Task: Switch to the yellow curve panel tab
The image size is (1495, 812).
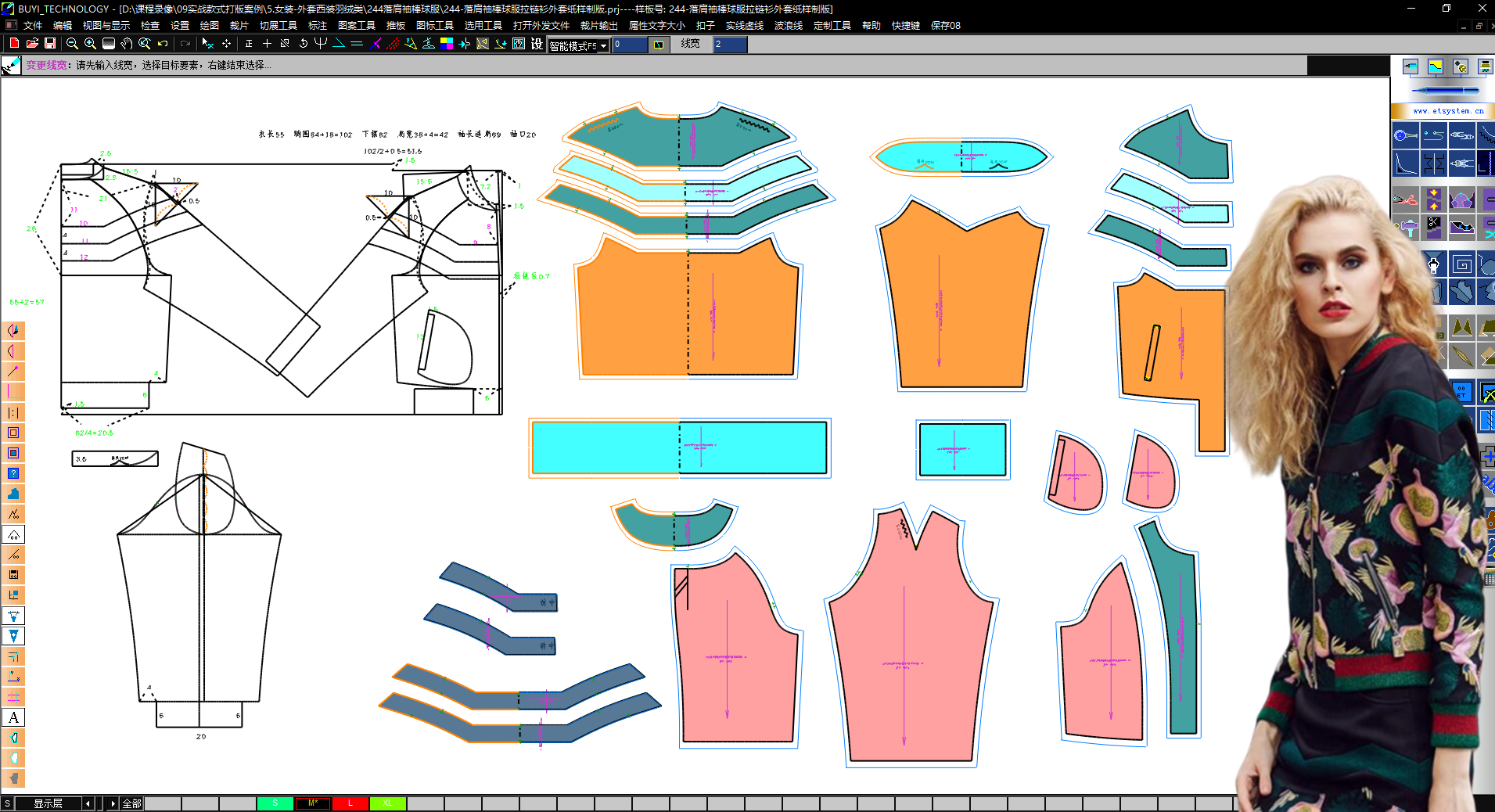Action: click(1435, 67)
